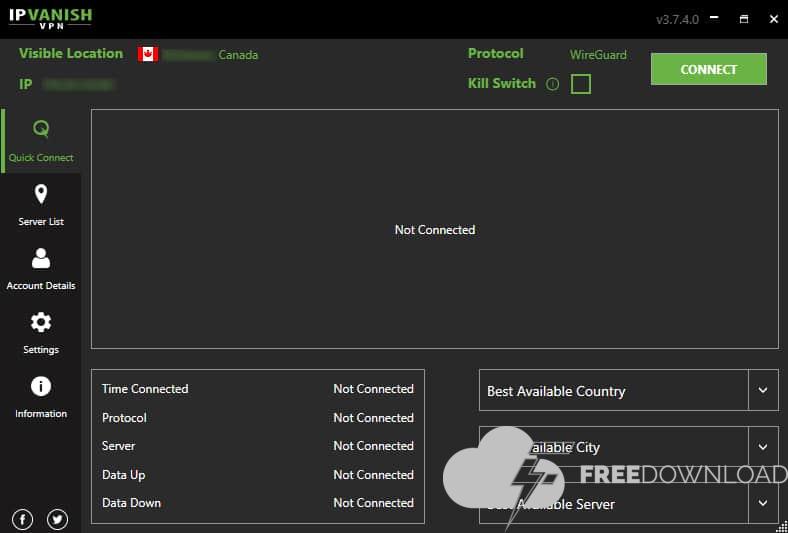This screenshot has height=533, width=788.
Task: Select the Best Available Country field
Action: [x=612, y=391]
